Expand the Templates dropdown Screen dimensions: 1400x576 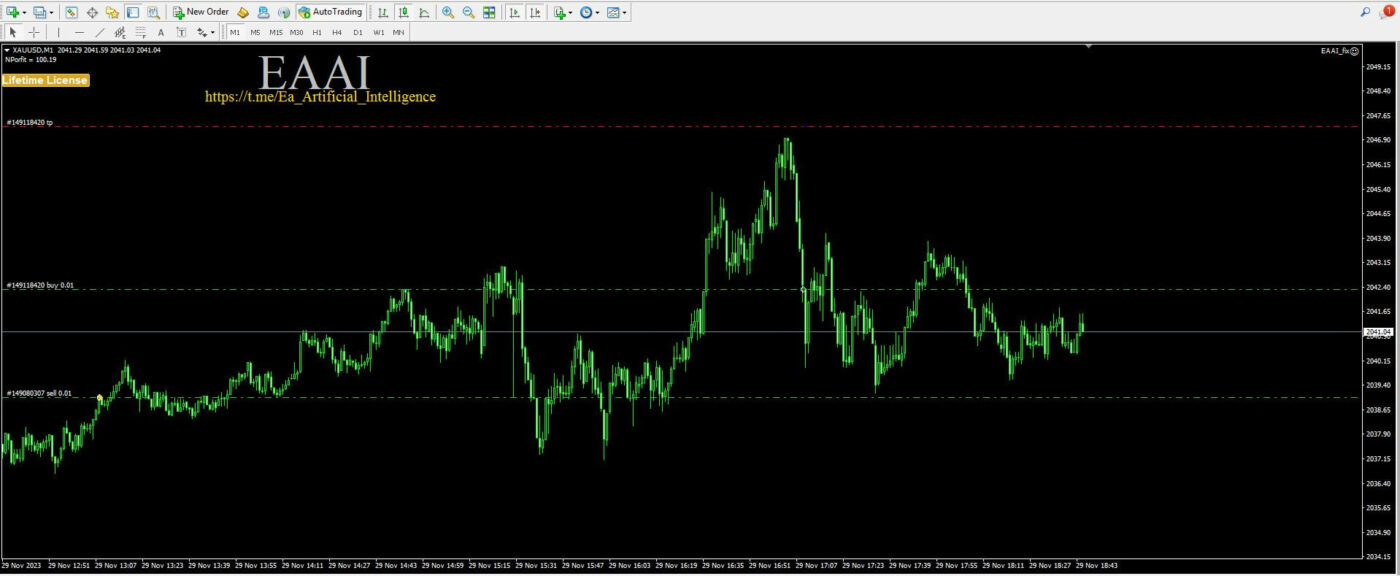click(616, 12)
